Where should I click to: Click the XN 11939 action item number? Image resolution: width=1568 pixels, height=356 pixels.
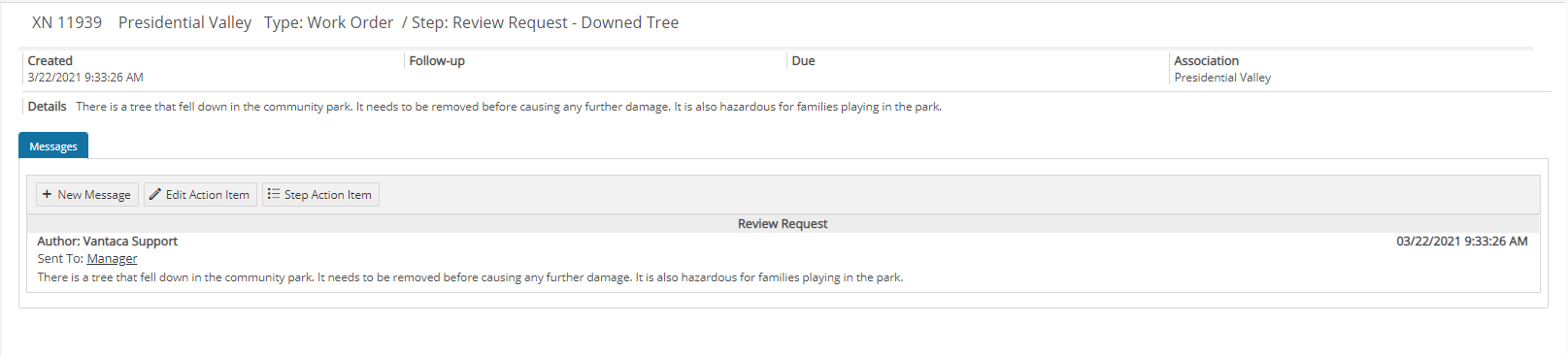click(67, 22)
